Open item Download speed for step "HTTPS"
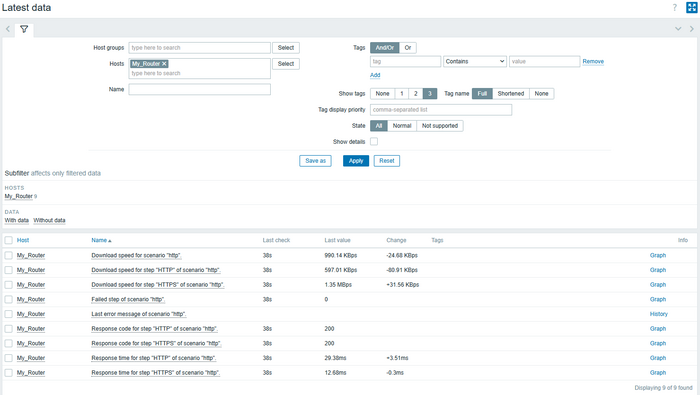This screenshot has width=700, height=395. click(x=158, y=285)
